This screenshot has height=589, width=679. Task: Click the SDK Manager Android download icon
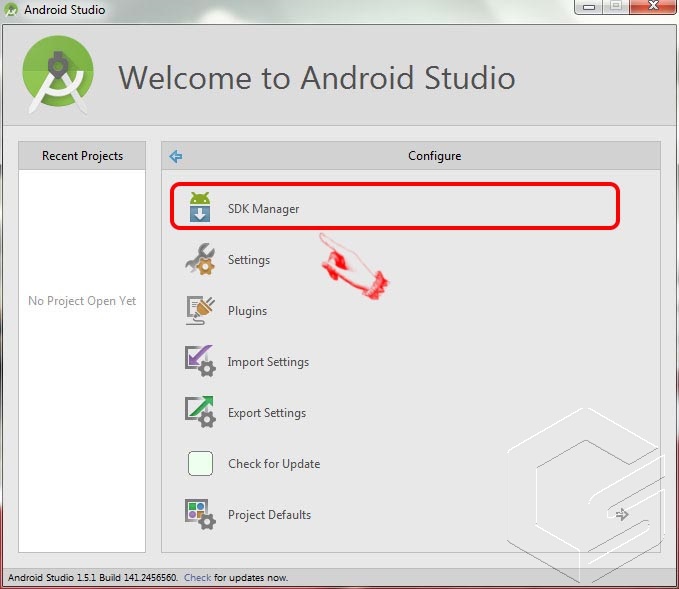coord(200,207)
